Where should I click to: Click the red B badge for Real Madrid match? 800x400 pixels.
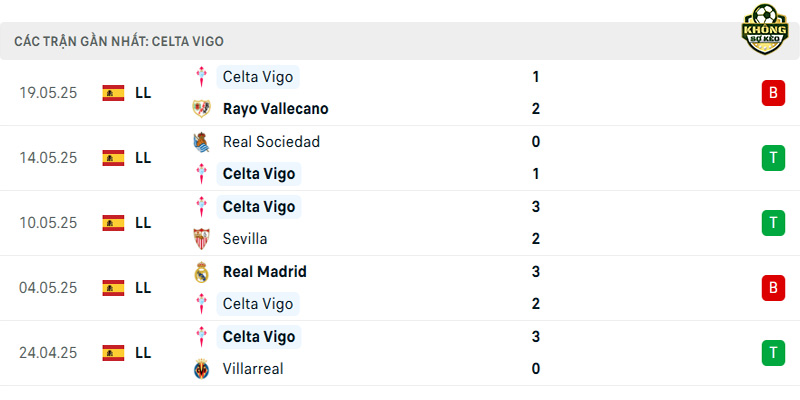773,288
